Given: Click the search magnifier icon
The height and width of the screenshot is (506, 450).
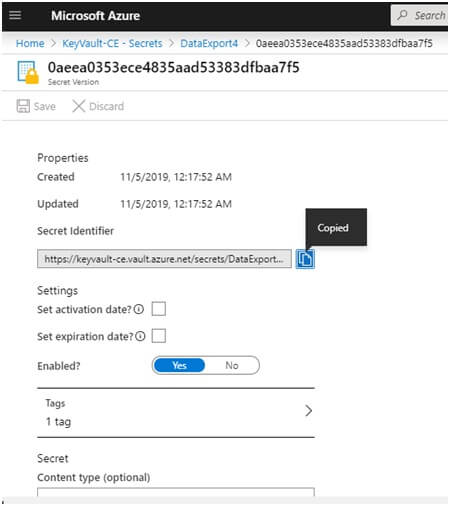Looking at the screenshot, I should 403,15.
